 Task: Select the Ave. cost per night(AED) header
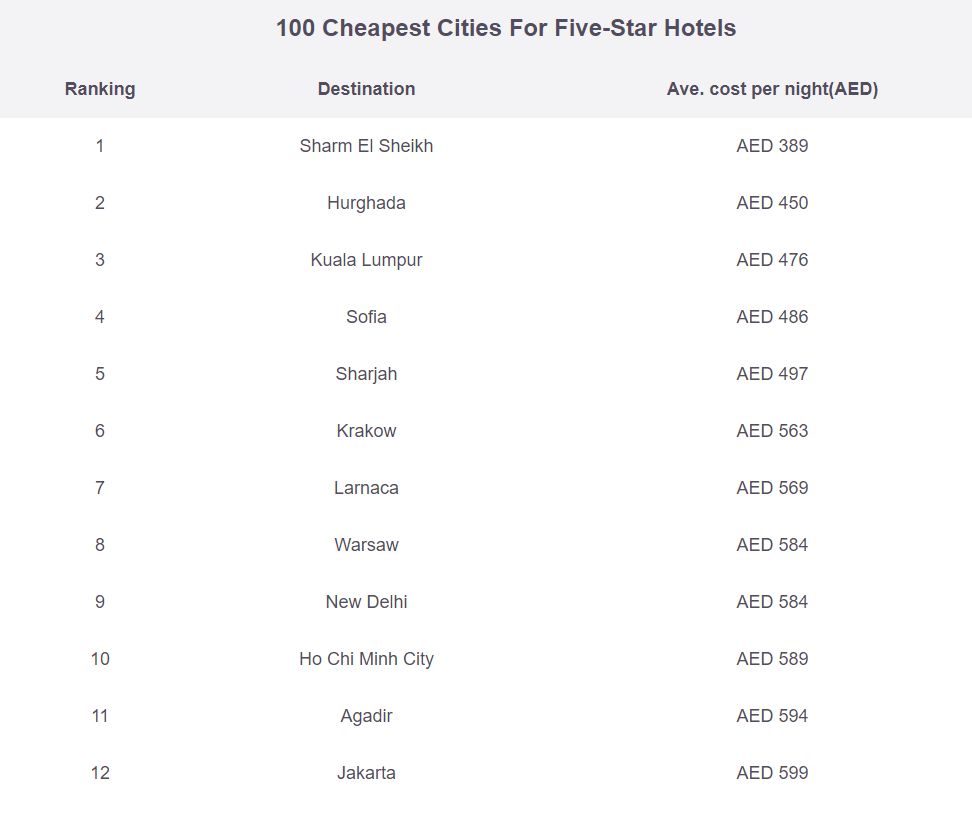coord(772,89)
